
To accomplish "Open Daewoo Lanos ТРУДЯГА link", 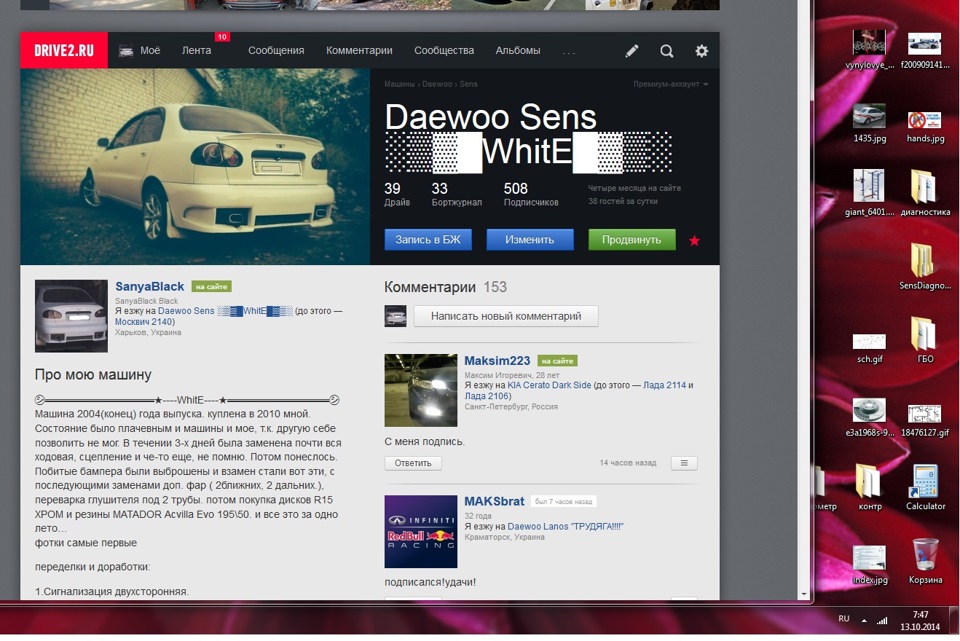I will tap(565, 527).
